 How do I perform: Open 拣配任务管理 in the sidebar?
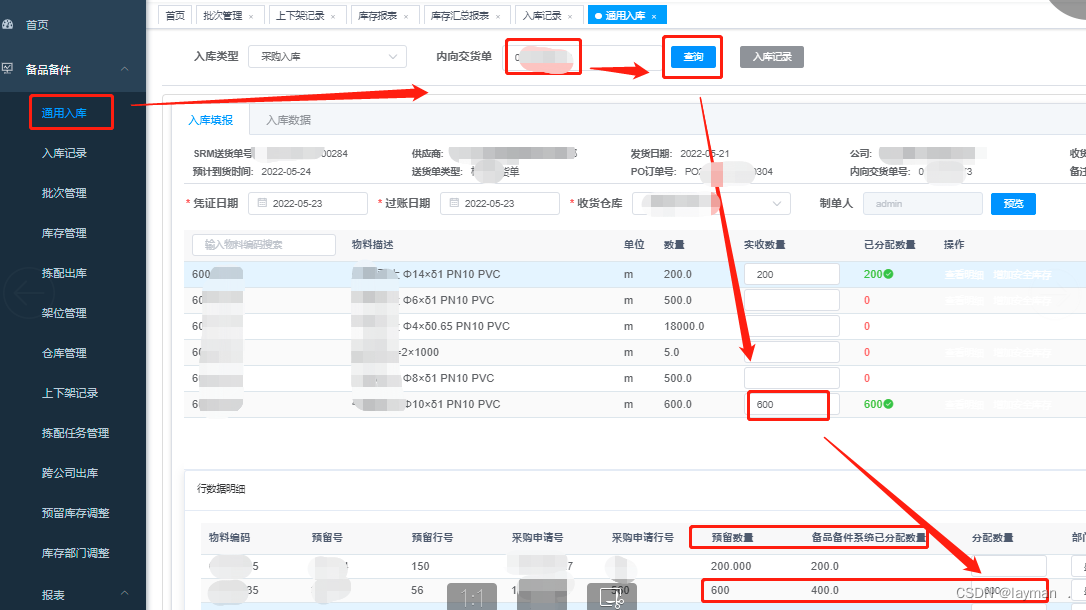point(75,433)
